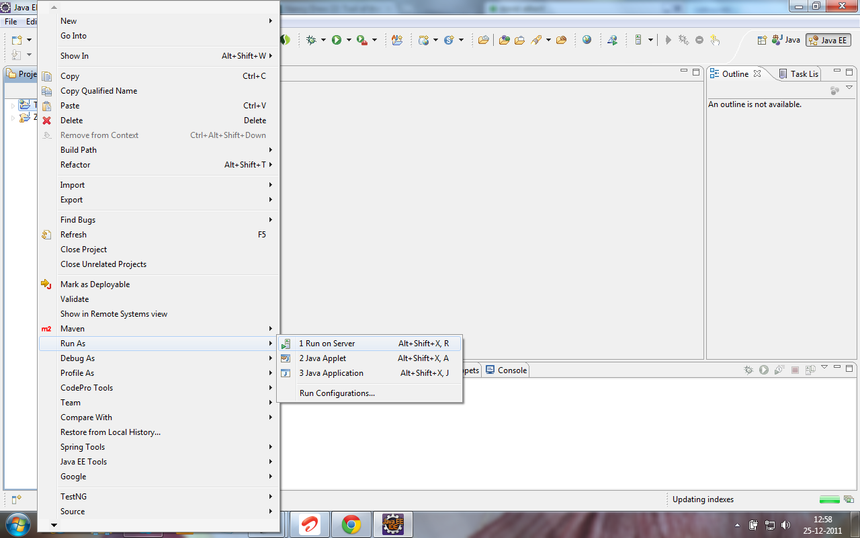Click the green progress indicator in status bar
The width and height of the screenshot is (860, 538).
pos(829,499)
